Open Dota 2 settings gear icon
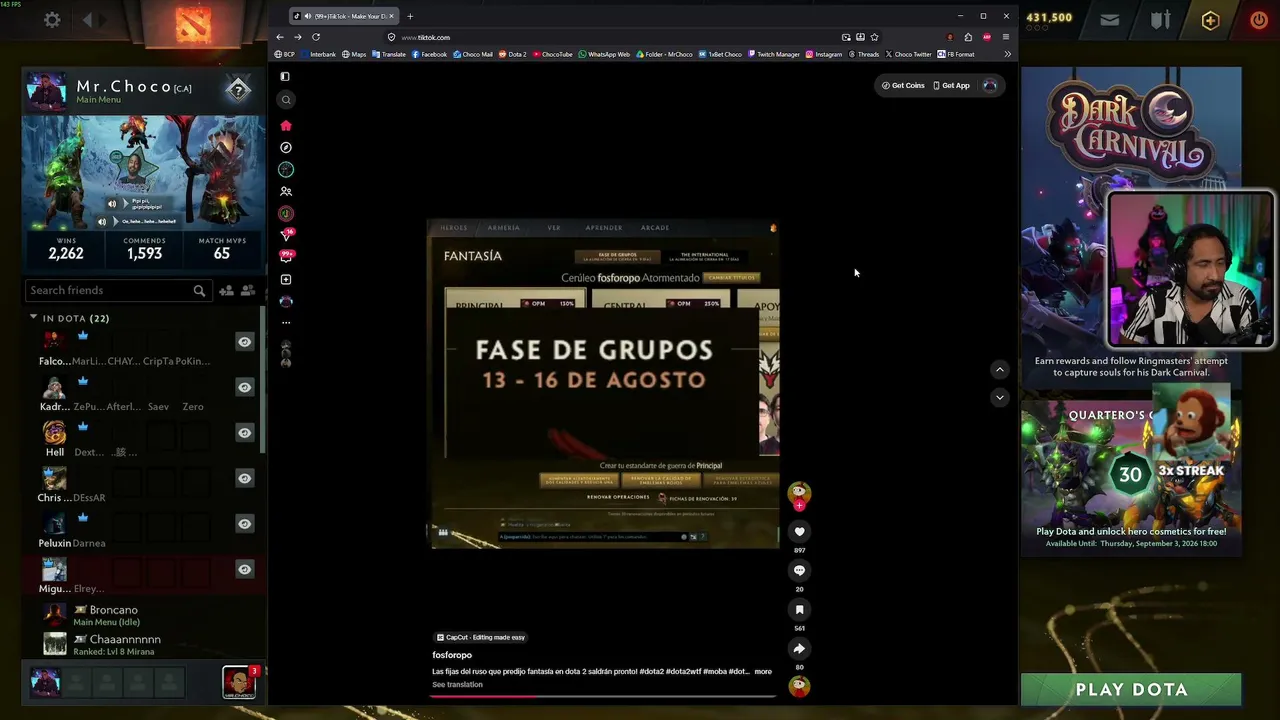This screenshot has height=720, width=1280. [x=52, y=19]
